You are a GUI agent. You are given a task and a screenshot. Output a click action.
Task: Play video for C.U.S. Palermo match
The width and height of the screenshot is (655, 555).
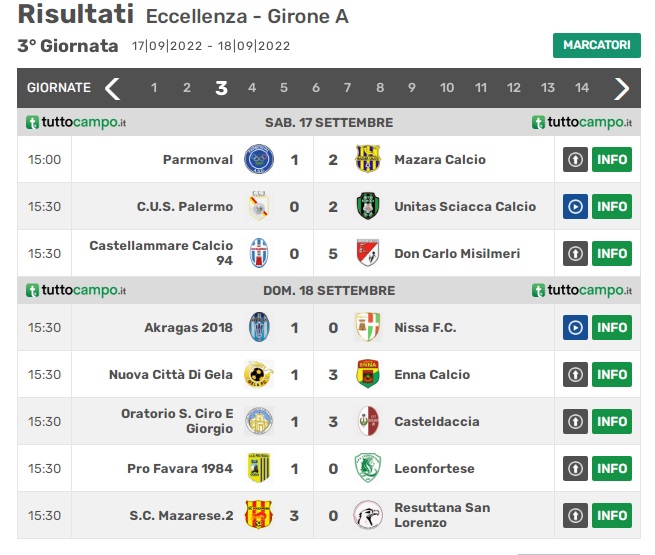click(x=575, y=206)
